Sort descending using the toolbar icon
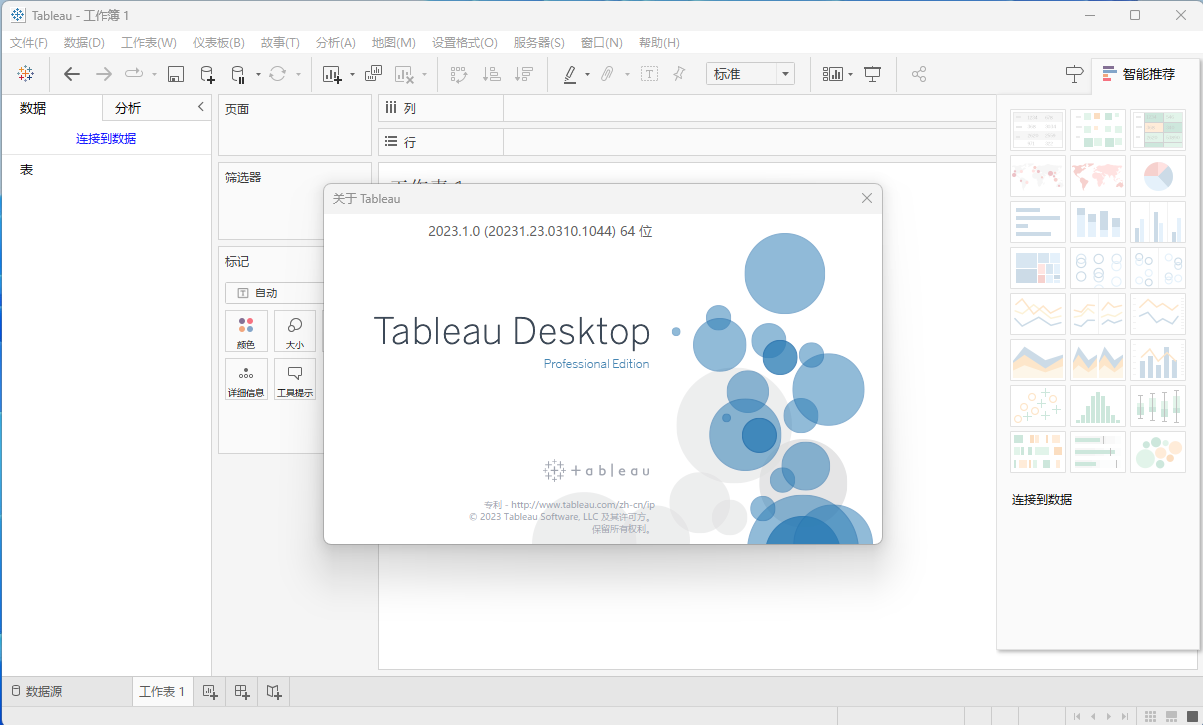This screenshot has width=1203, height=725. (x=523, y=74)
